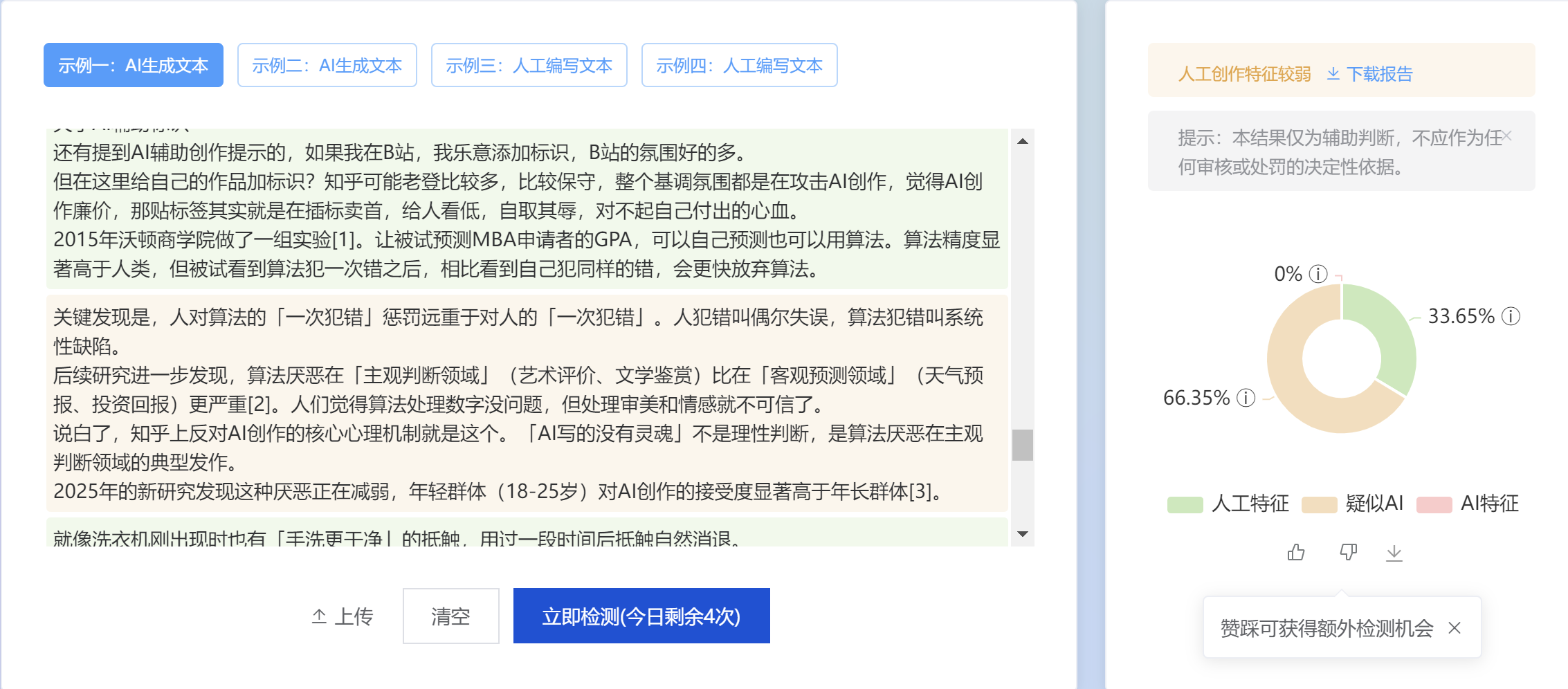Click the info icon beside 0%
Image resolution: width=1568 pixels, height=689 pixels.
pos(1318,274)
